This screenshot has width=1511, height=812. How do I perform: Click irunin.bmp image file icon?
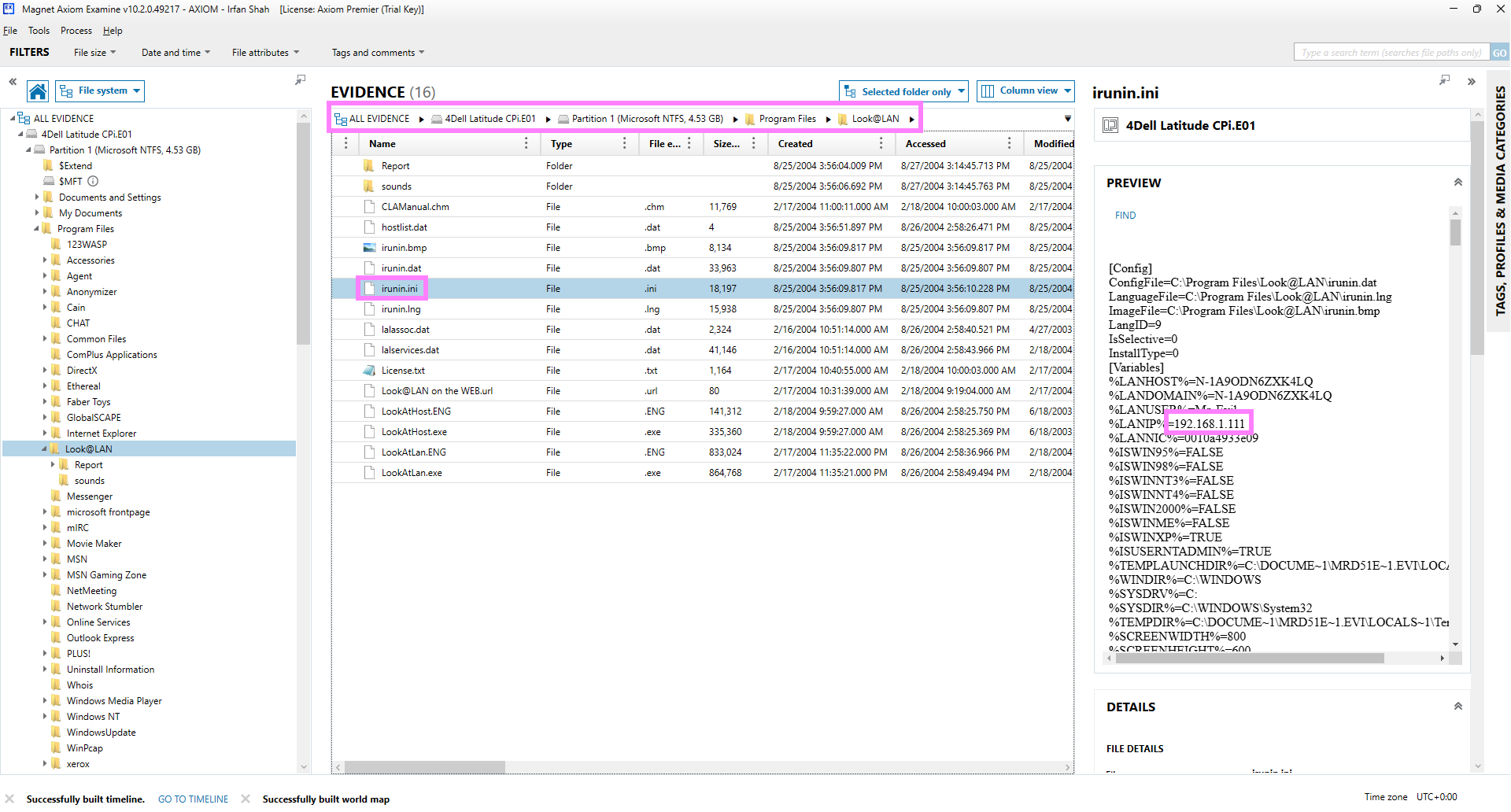(x=369, y=248)
